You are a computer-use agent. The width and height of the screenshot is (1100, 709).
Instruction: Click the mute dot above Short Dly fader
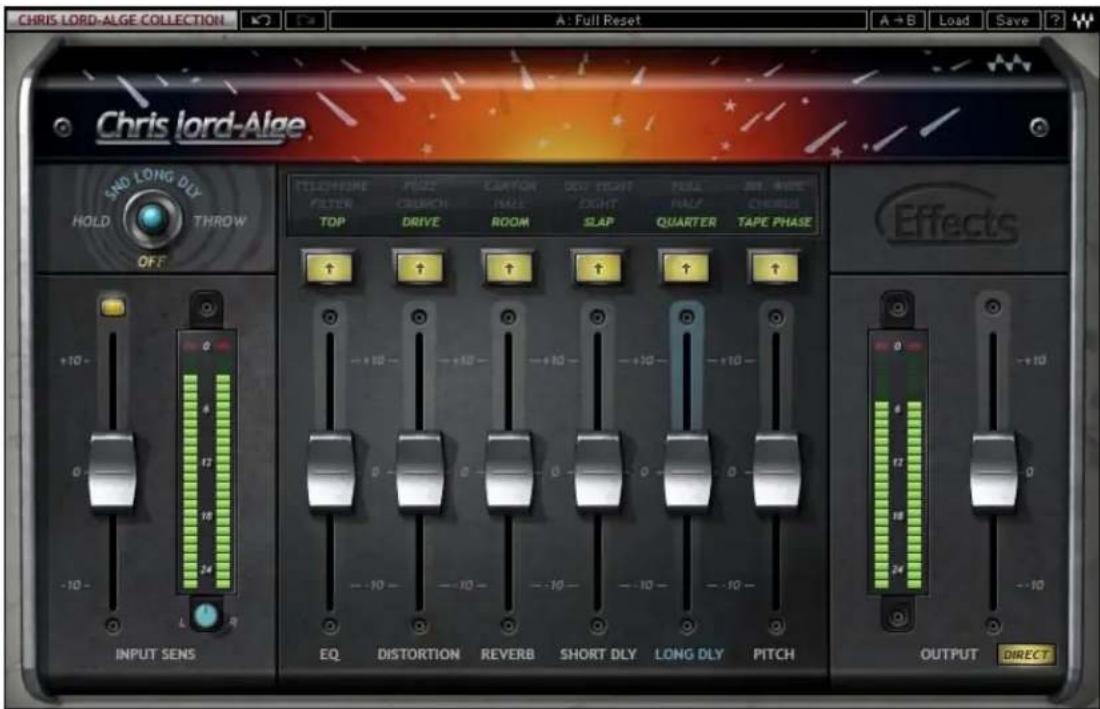[x=597, y=318]
